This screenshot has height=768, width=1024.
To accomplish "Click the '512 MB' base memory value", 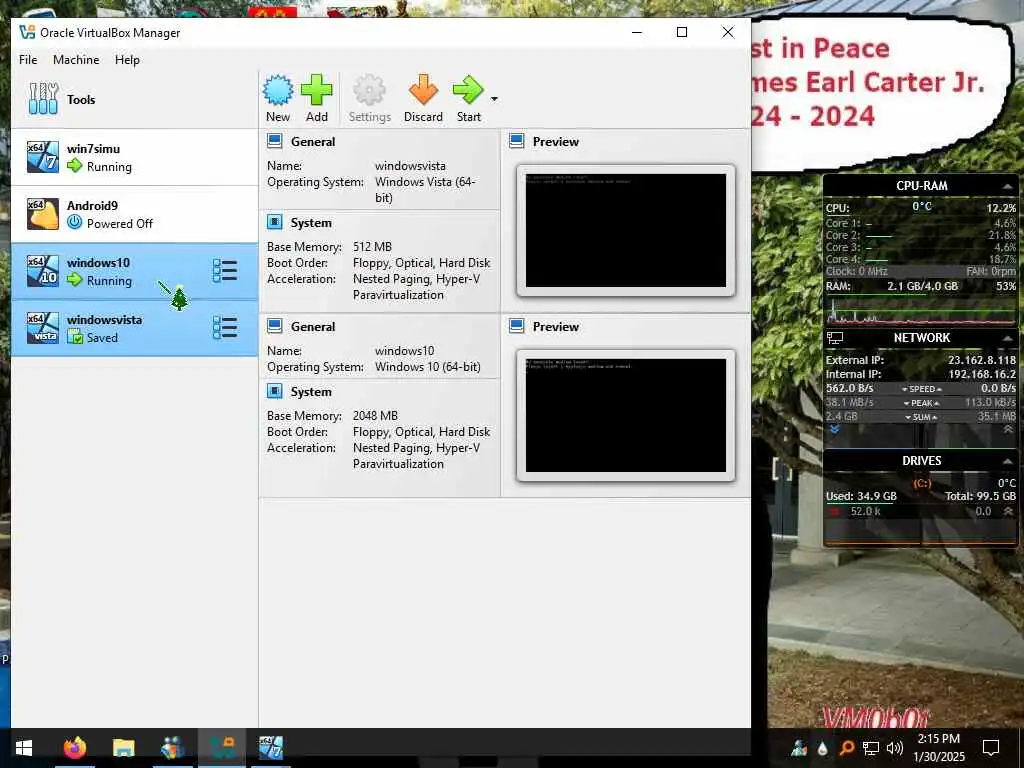I will [x=372, y=247].
